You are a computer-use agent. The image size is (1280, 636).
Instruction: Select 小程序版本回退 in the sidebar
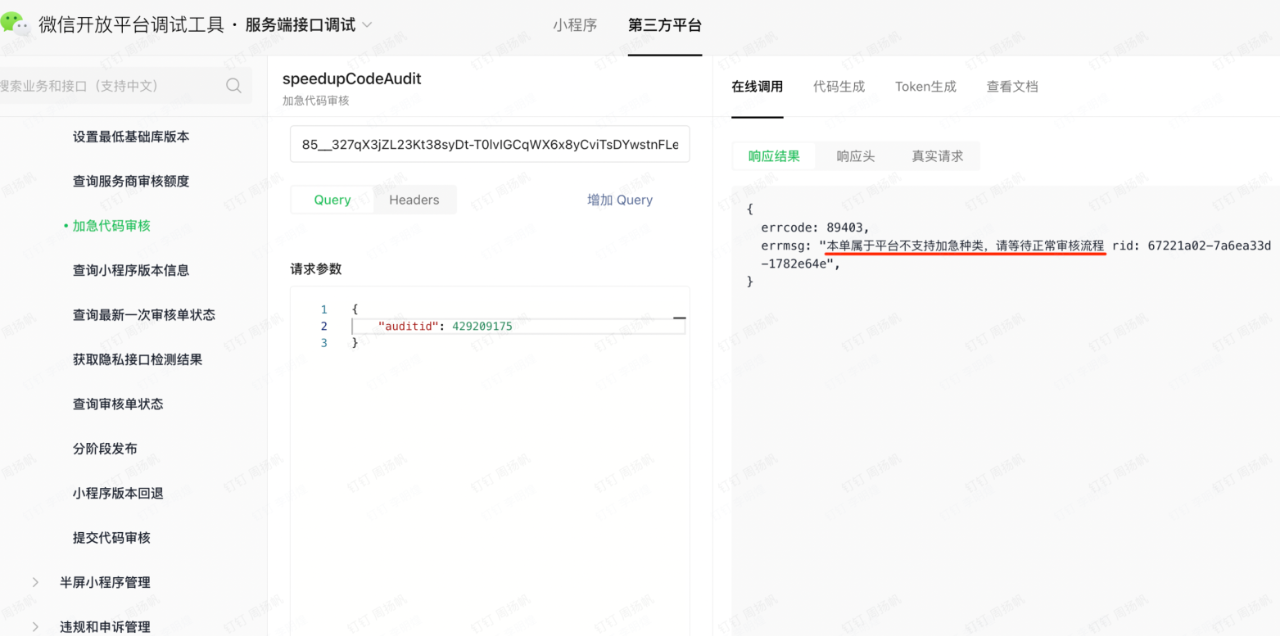click(x=118, y=493)
